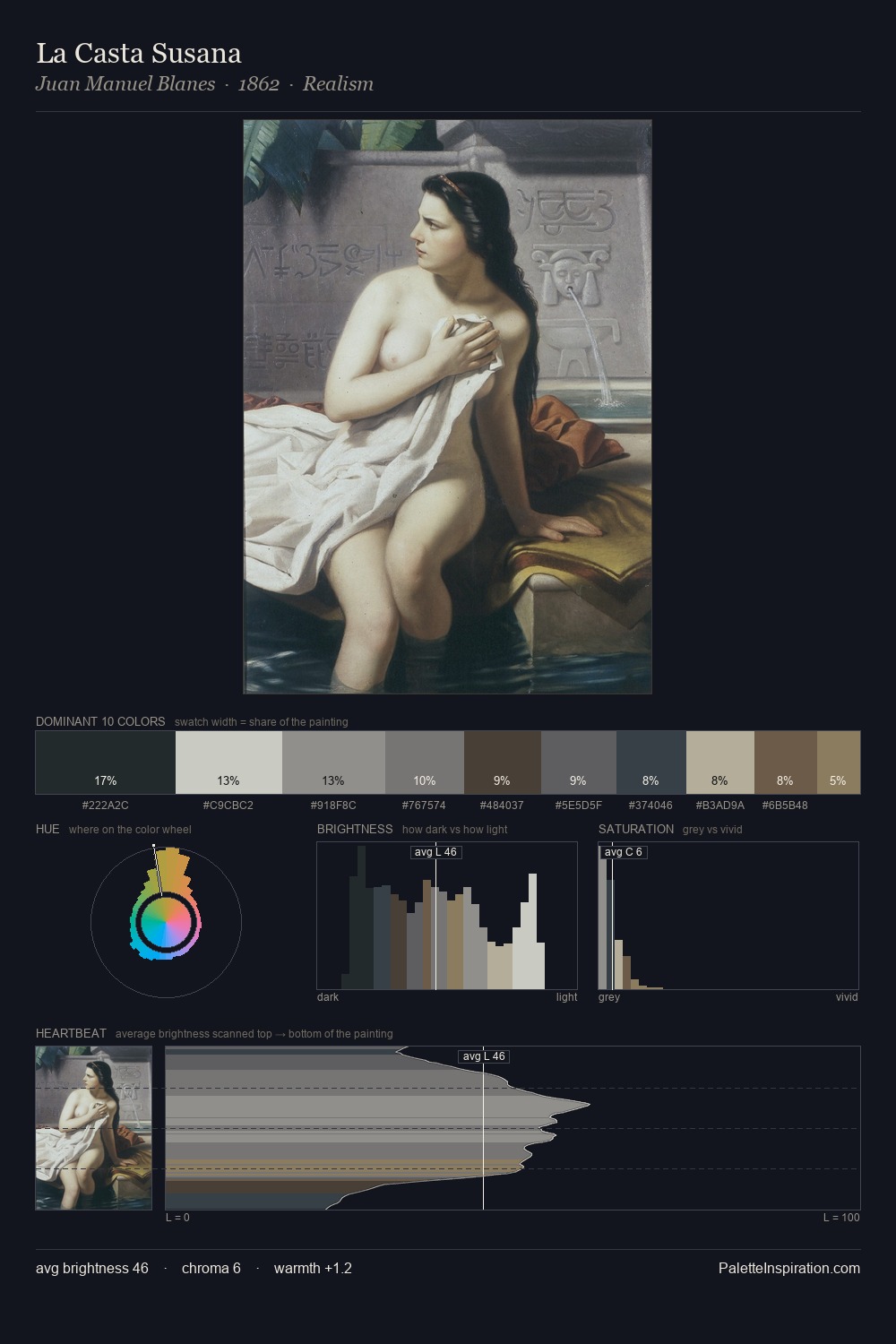Screen dimensions: 896x1344
Task: Click the Realism style label
Action: [338, 84]
